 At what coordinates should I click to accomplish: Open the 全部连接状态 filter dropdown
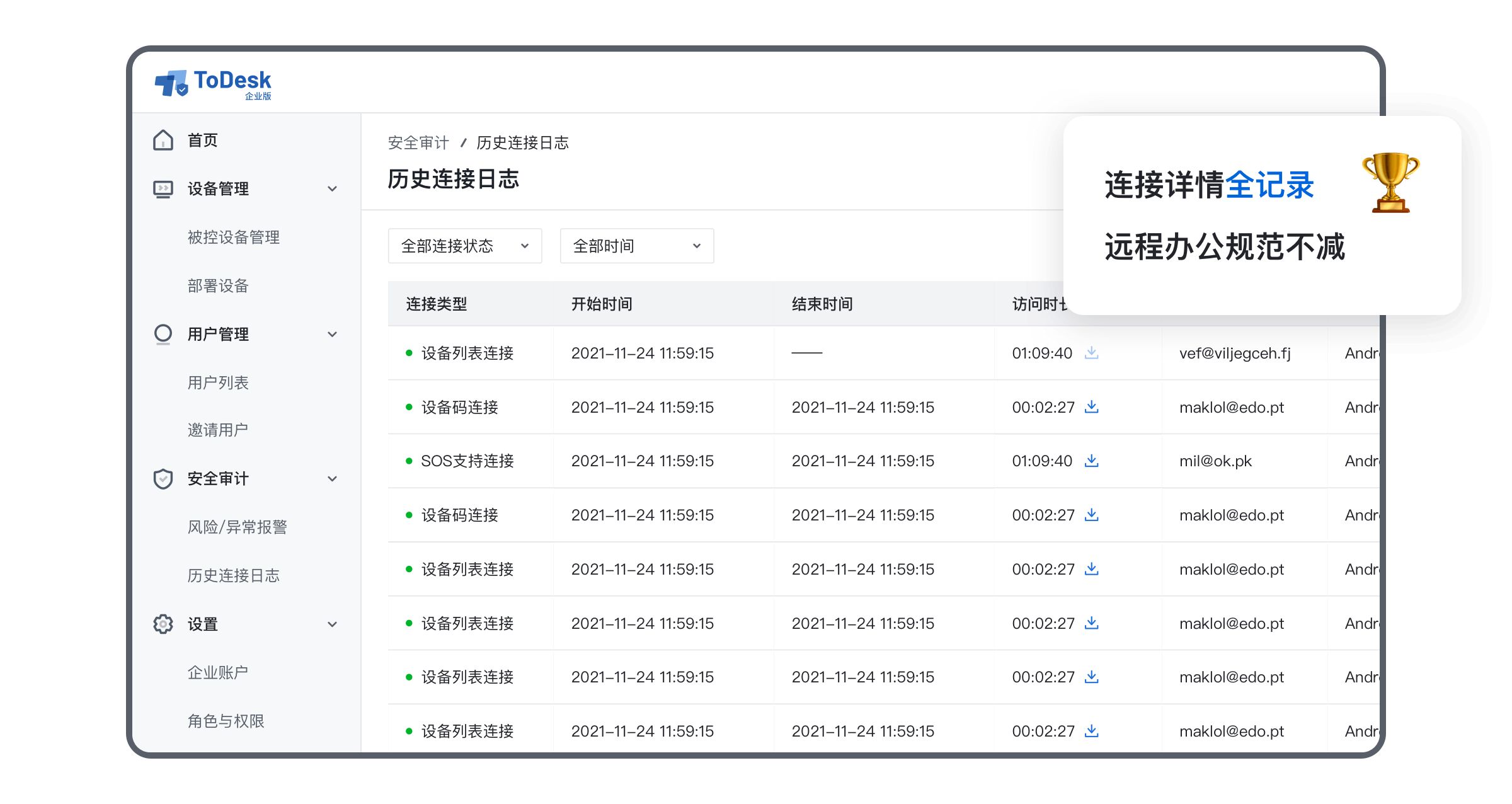click(x=464, y=246)
